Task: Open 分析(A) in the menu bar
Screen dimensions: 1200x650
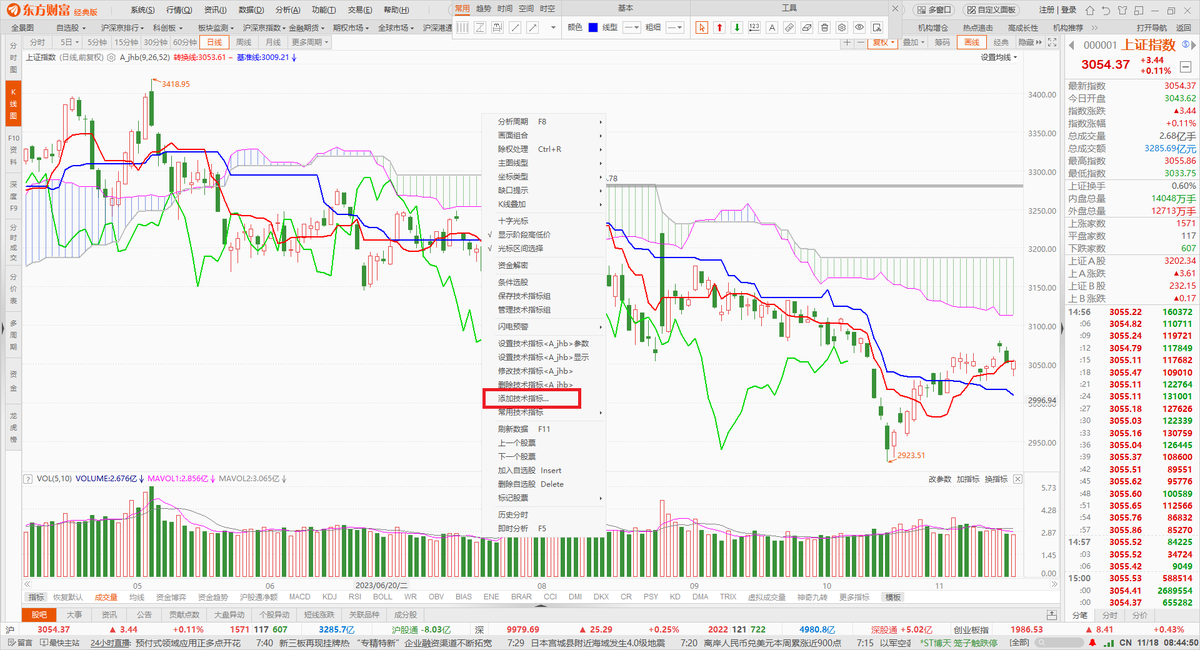Action: click(286, 9)
